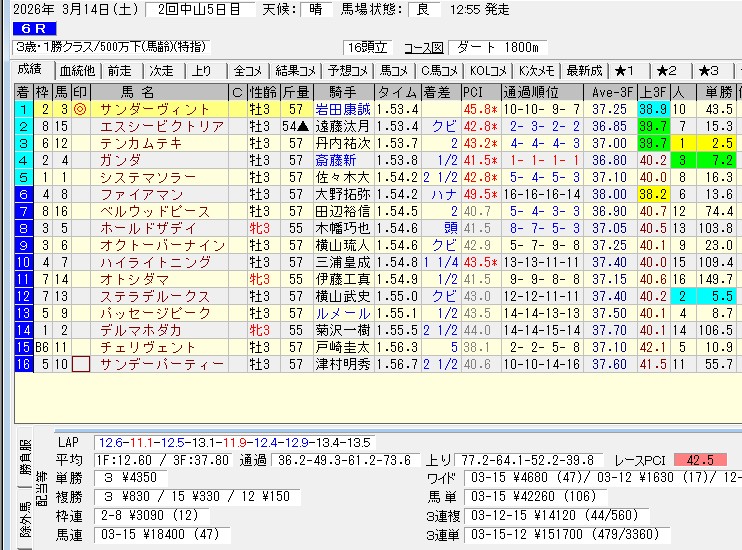Click finishing position 16 blue box
The image size is (742, 550).
click(22, 364)
